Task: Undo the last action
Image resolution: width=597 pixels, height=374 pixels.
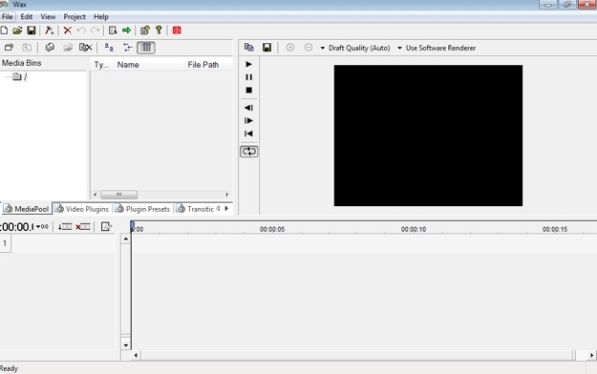Action: [x=81, y=30]
